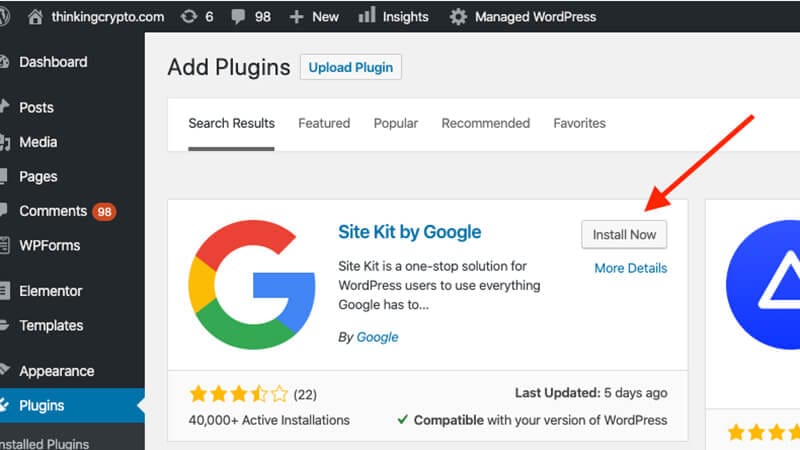Click the Google author link
Viewport: 800px width, 450px height.
[x=377, y=337]
